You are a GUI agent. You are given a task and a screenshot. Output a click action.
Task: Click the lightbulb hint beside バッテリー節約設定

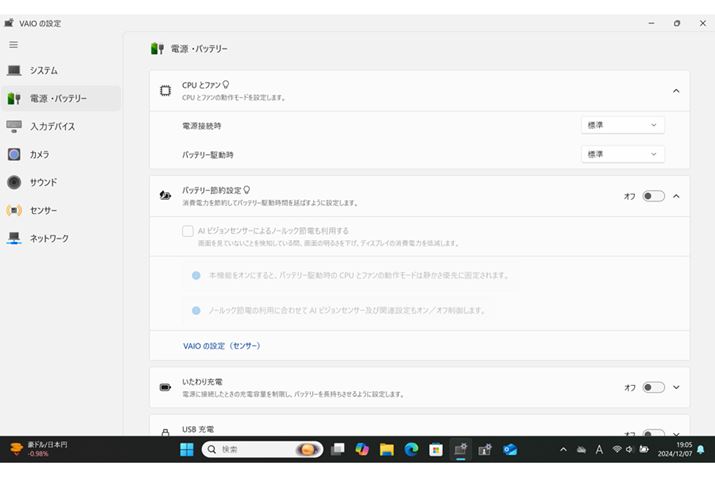pos(246,190)
